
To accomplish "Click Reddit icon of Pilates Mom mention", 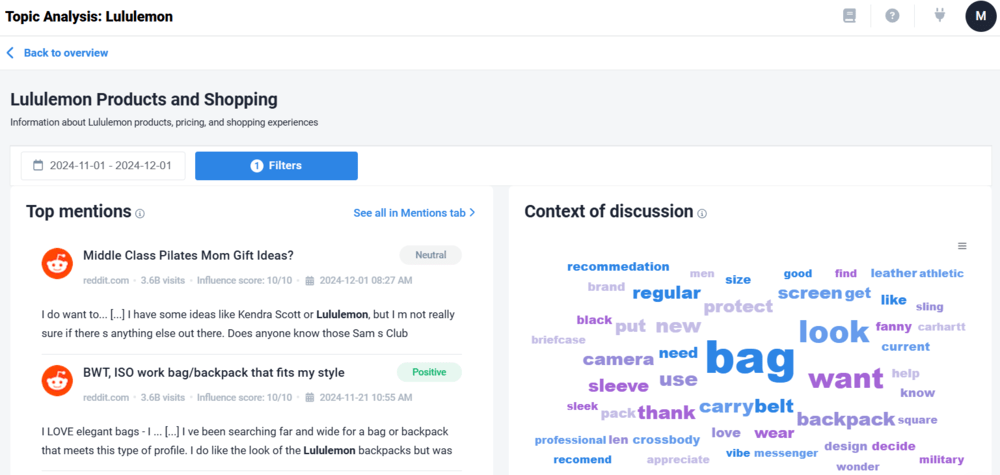I will point(57,263).
